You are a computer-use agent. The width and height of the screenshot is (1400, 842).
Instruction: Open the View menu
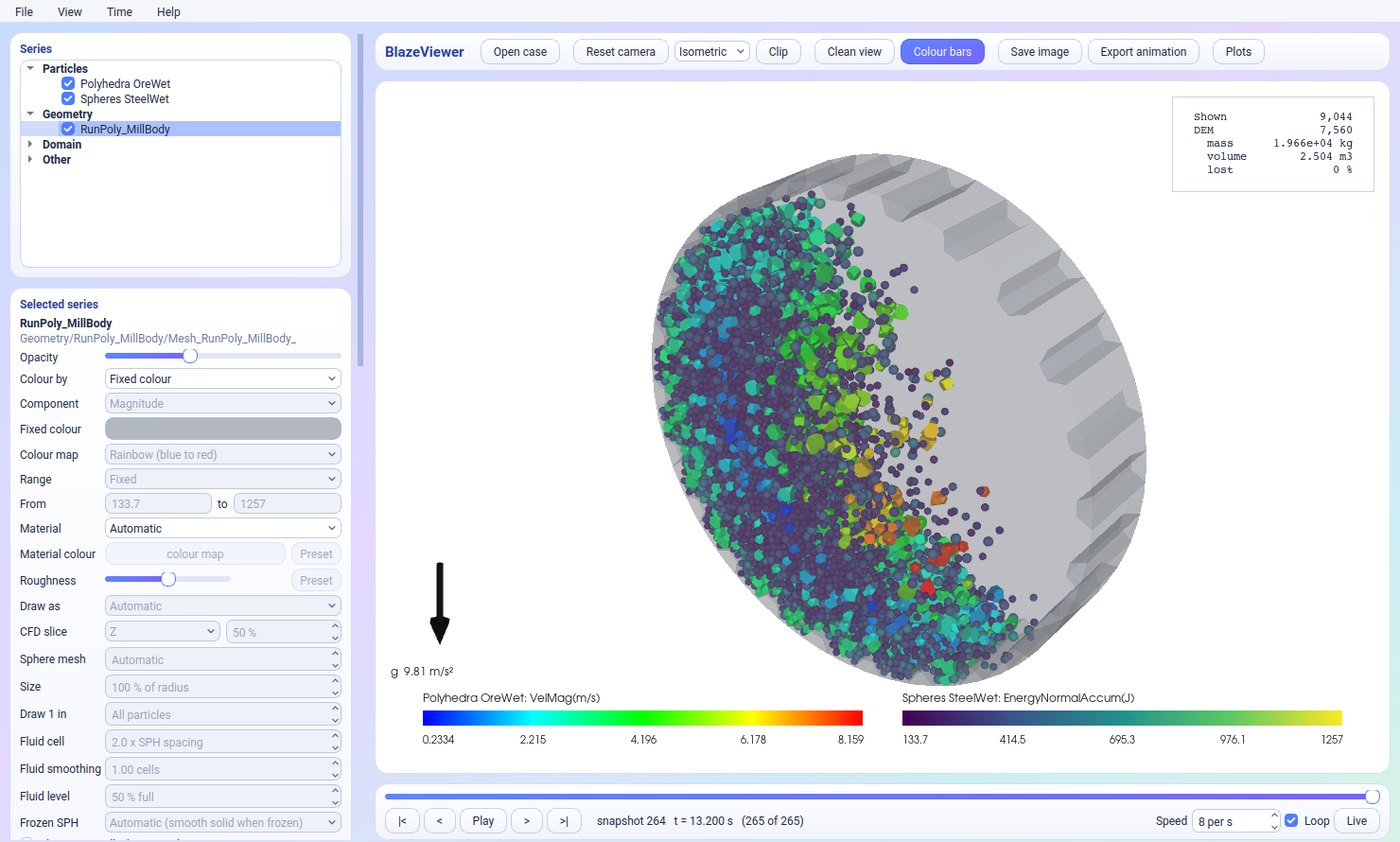tap(70, 12)
